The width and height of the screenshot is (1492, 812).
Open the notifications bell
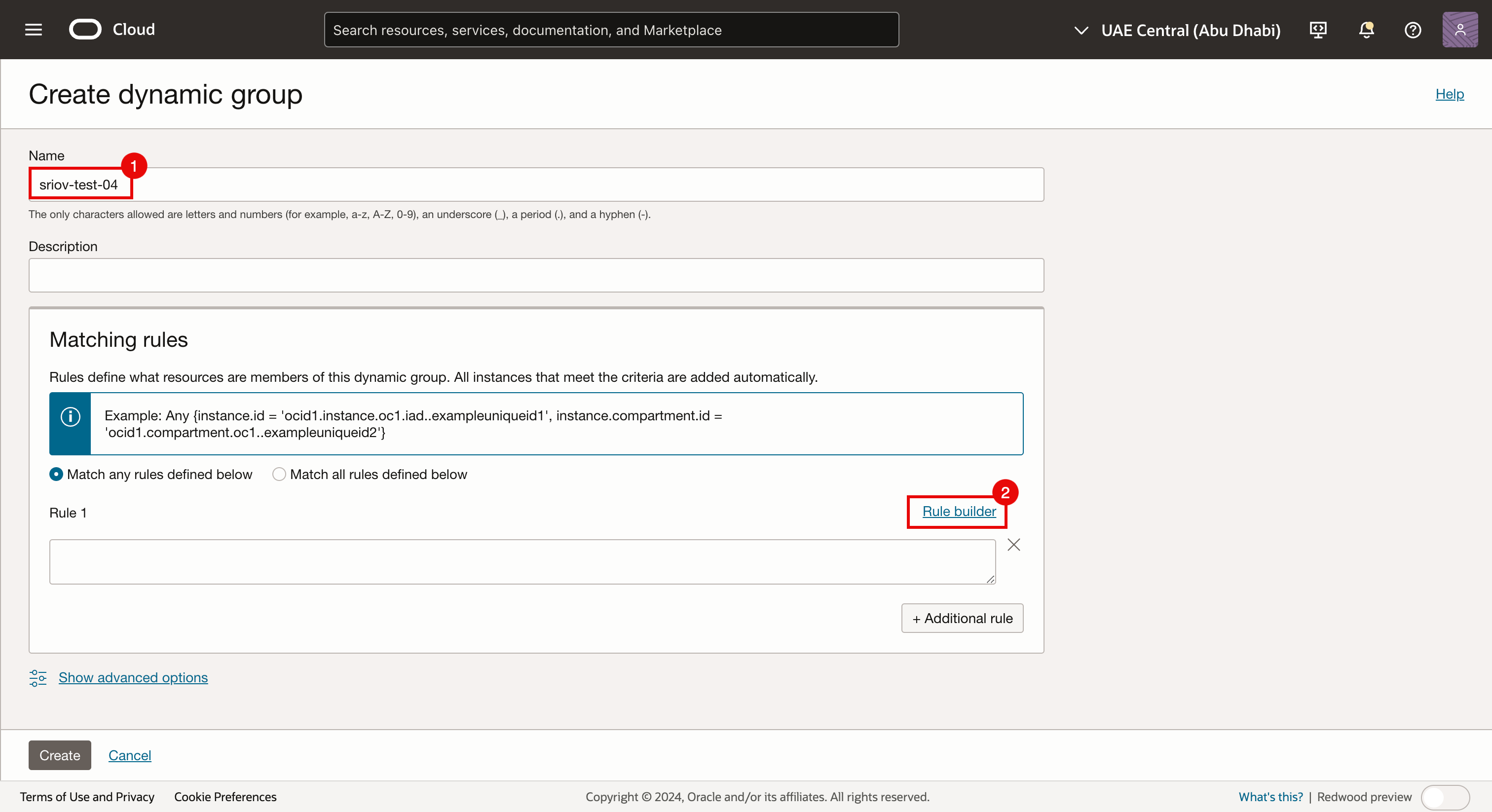1366,30
